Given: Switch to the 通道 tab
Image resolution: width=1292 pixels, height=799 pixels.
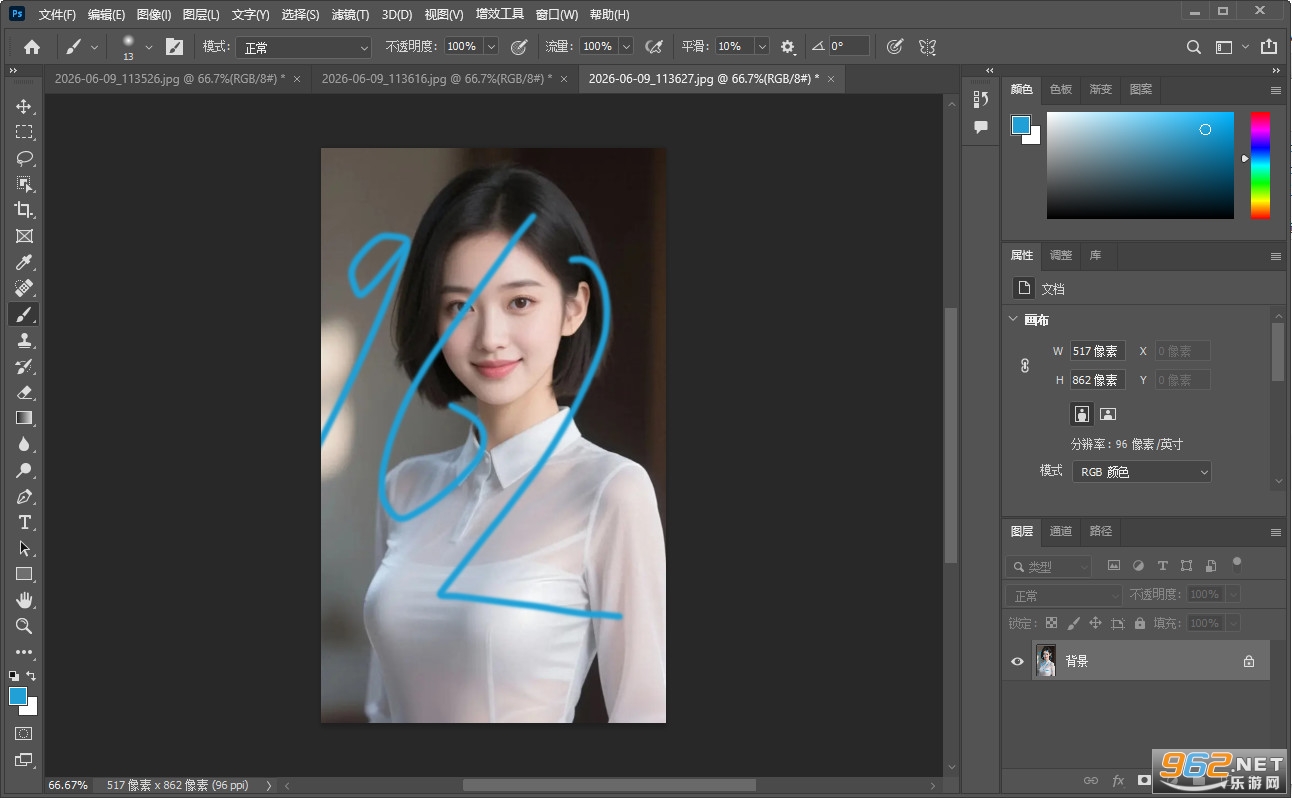Looking at the screenshot, I should point(1061,531).
